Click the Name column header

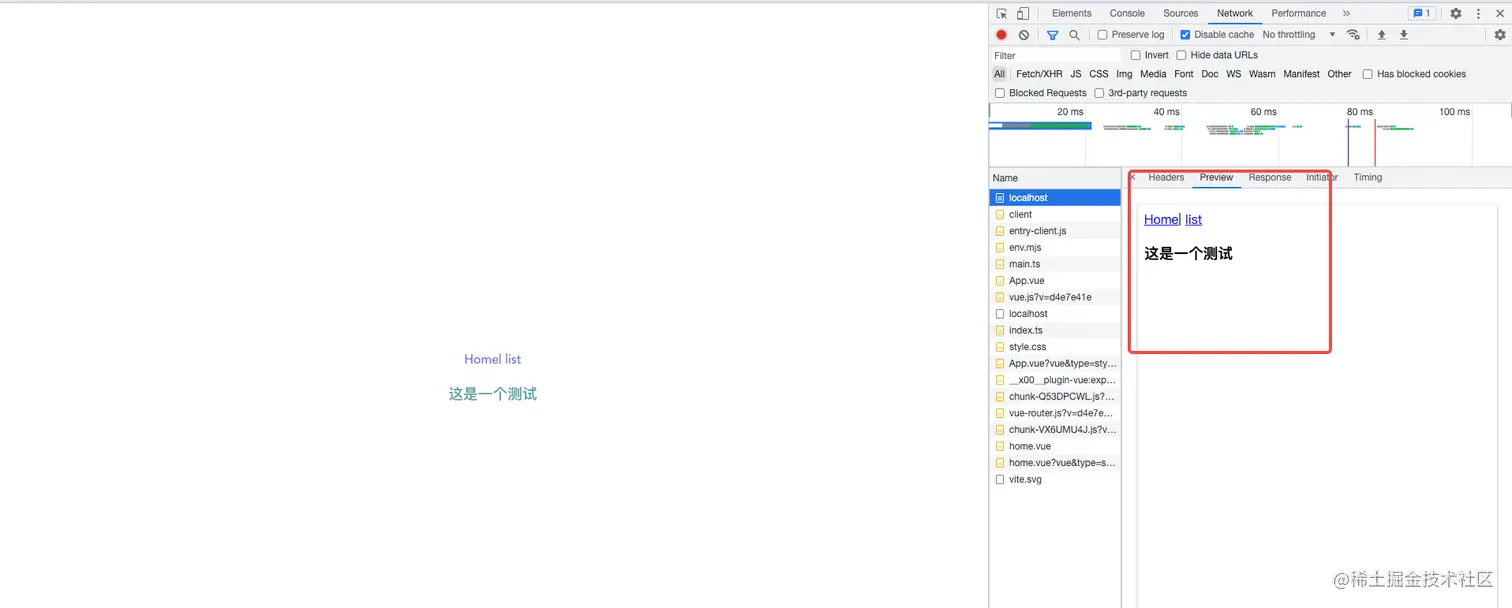click(x=1055, y=178)
